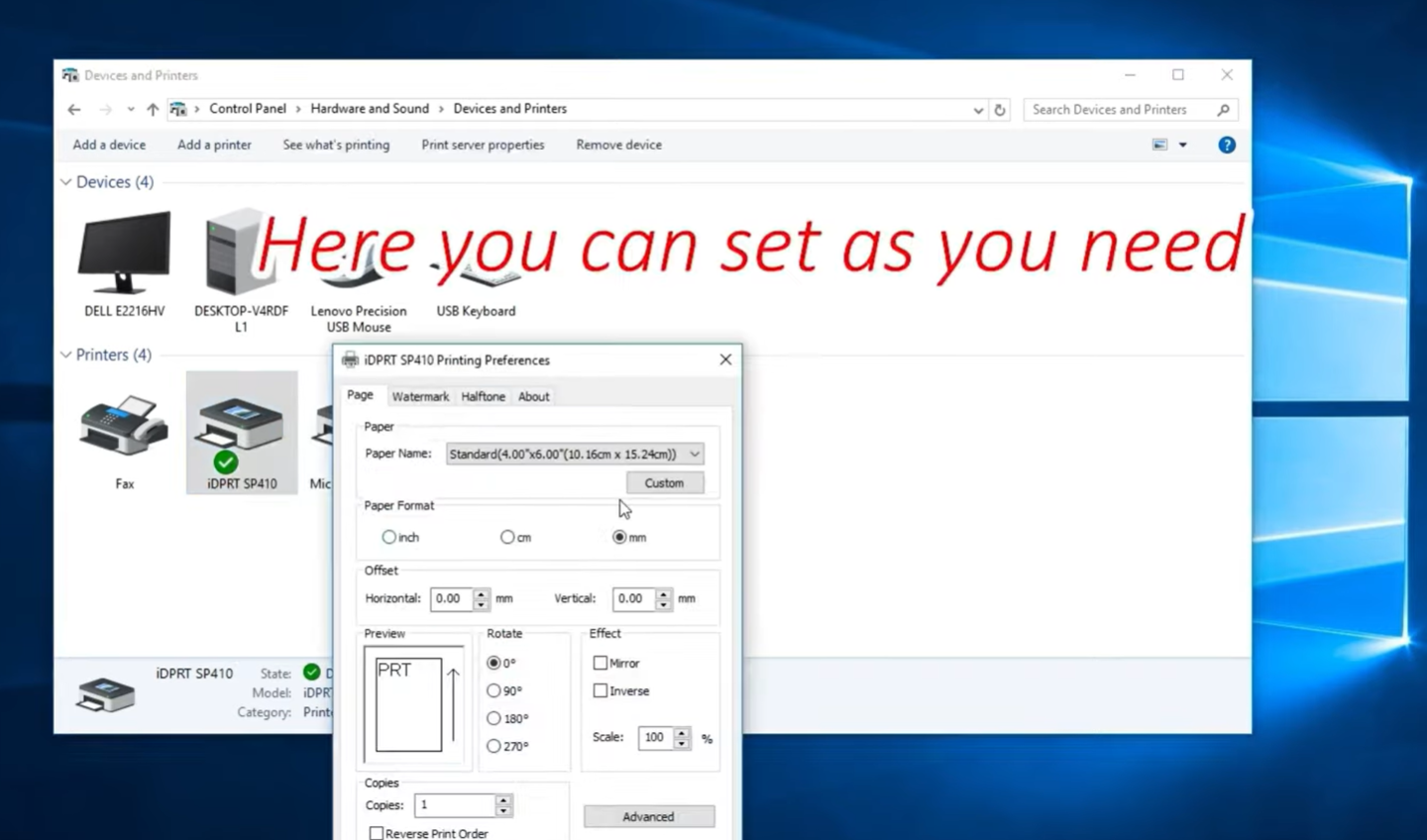Select the Fax printer icon
The image size is (1427, 840).
pyautogui.click(x=123, y=425)
